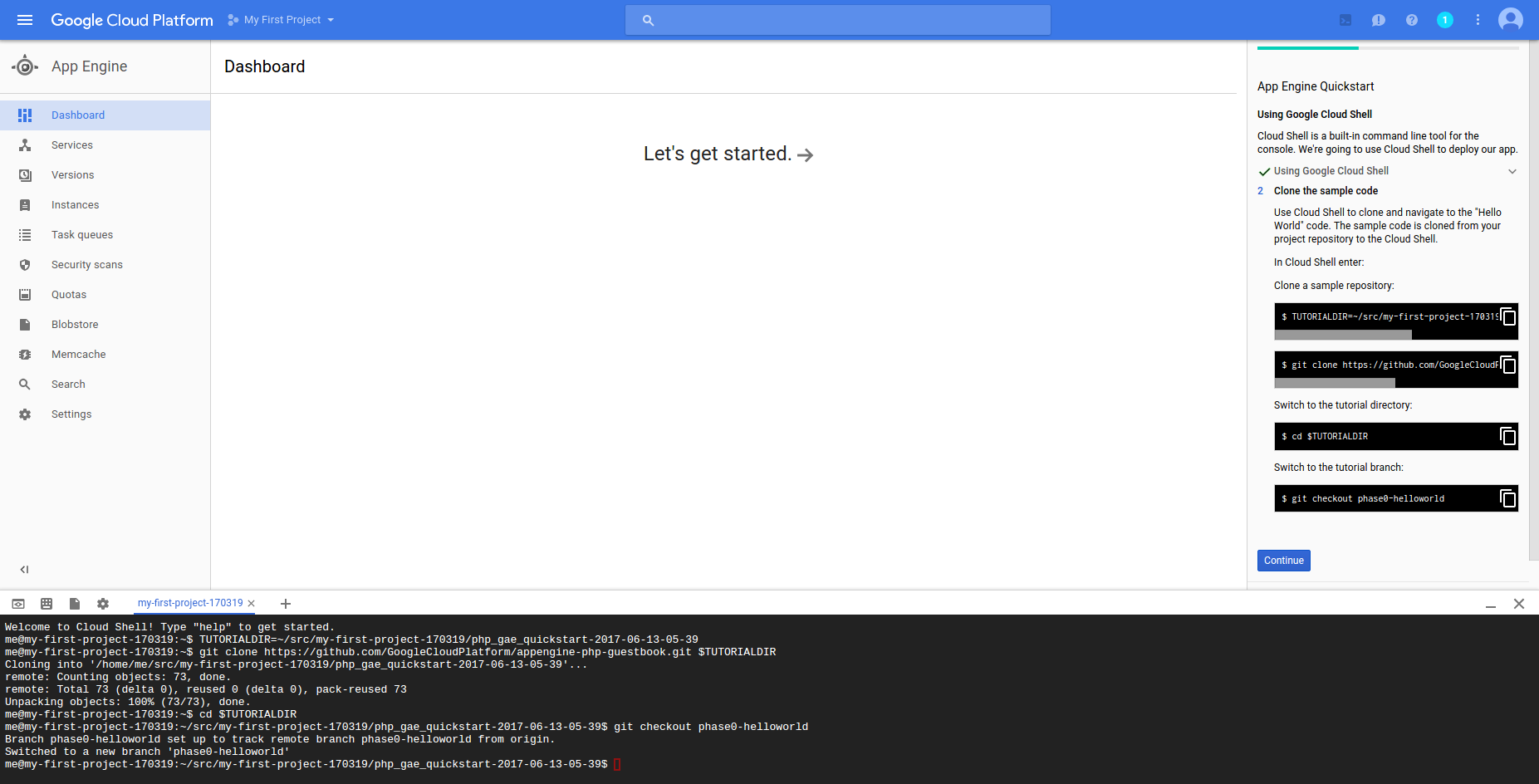Click the App Engine product icon
Image resolution: width=1539 pixels, height=784 pixels.
point(25,66)
